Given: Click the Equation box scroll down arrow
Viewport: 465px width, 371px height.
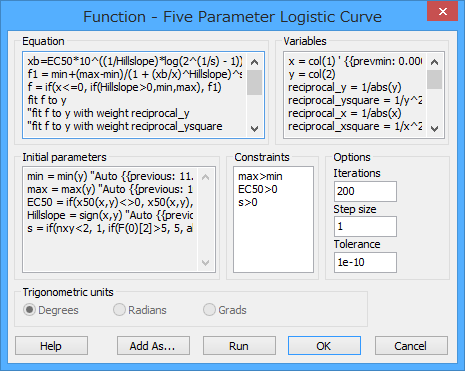Looking at the screenshot, I should click(x=254, y=129).
